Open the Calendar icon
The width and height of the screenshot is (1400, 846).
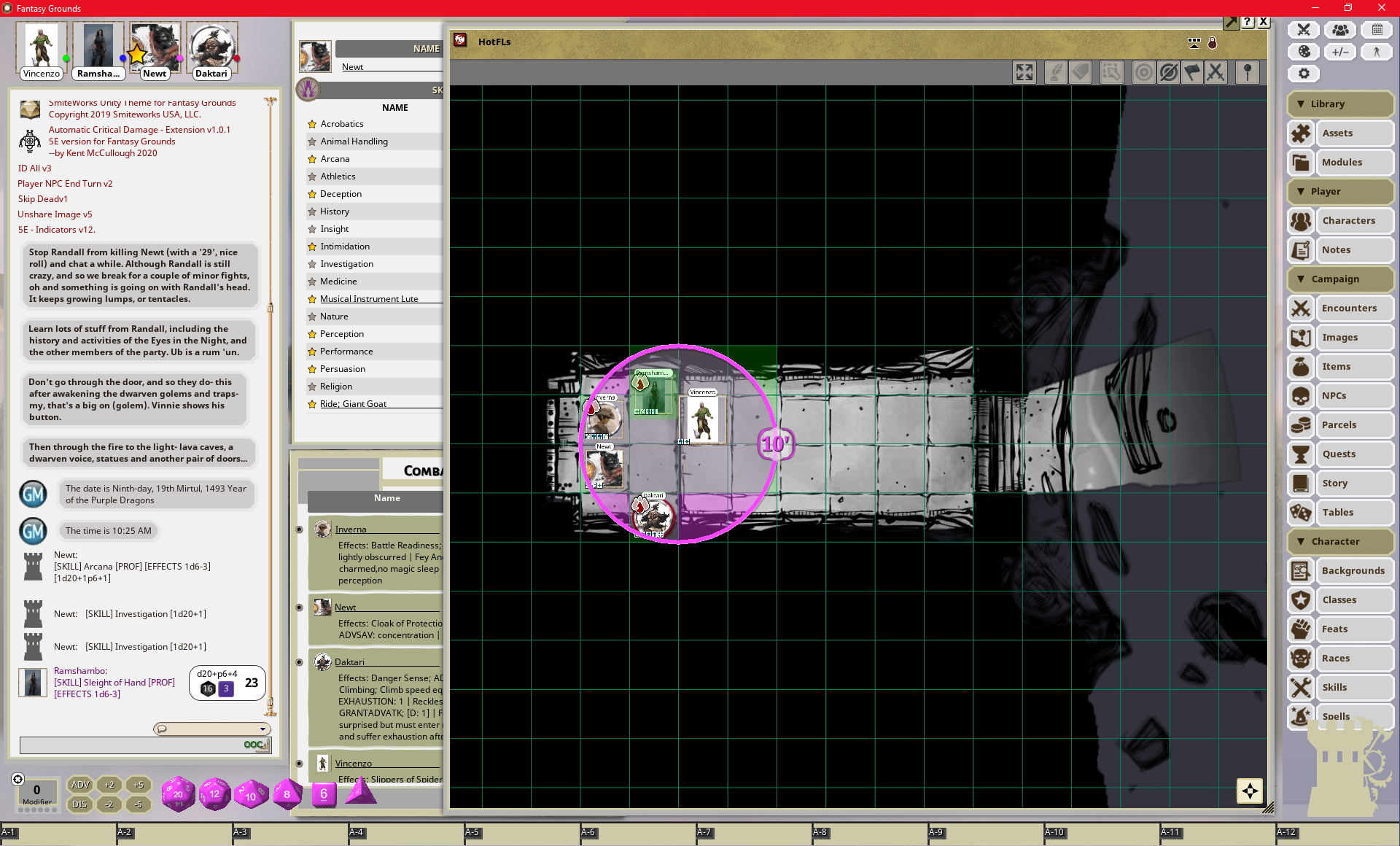click(1377, 30)
